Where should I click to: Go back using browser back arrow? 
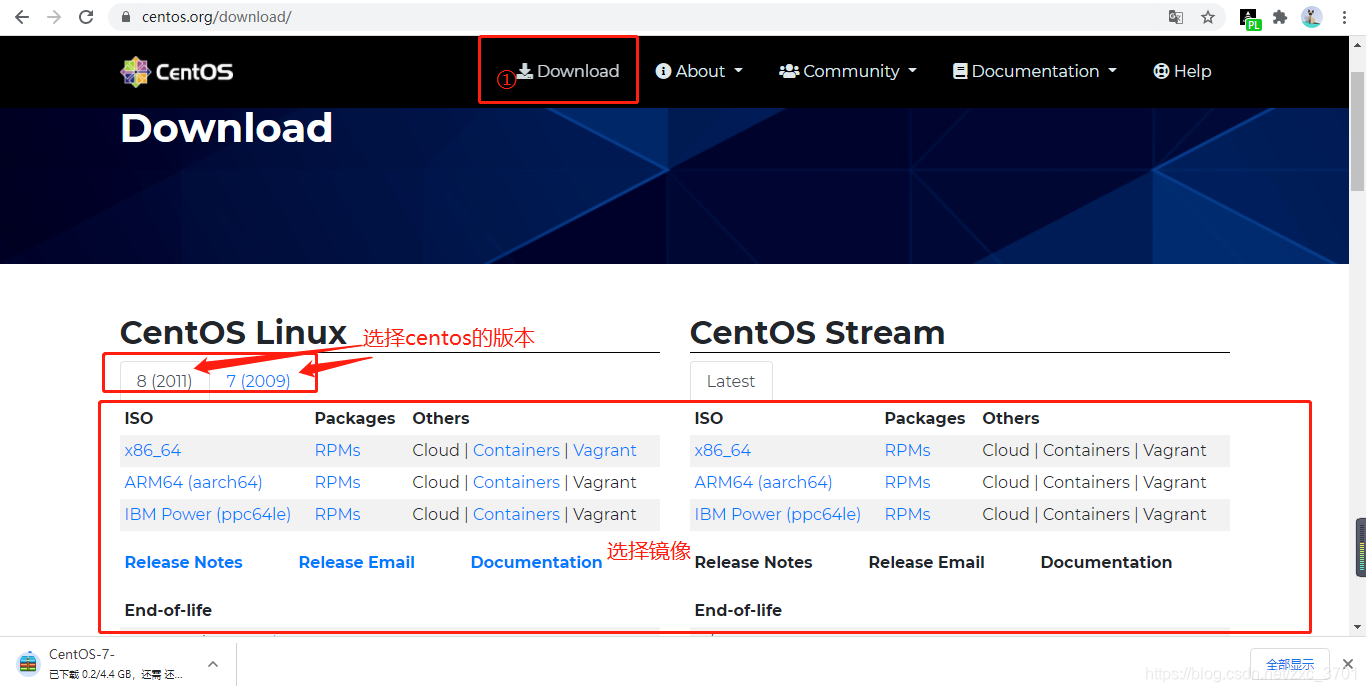22,17
